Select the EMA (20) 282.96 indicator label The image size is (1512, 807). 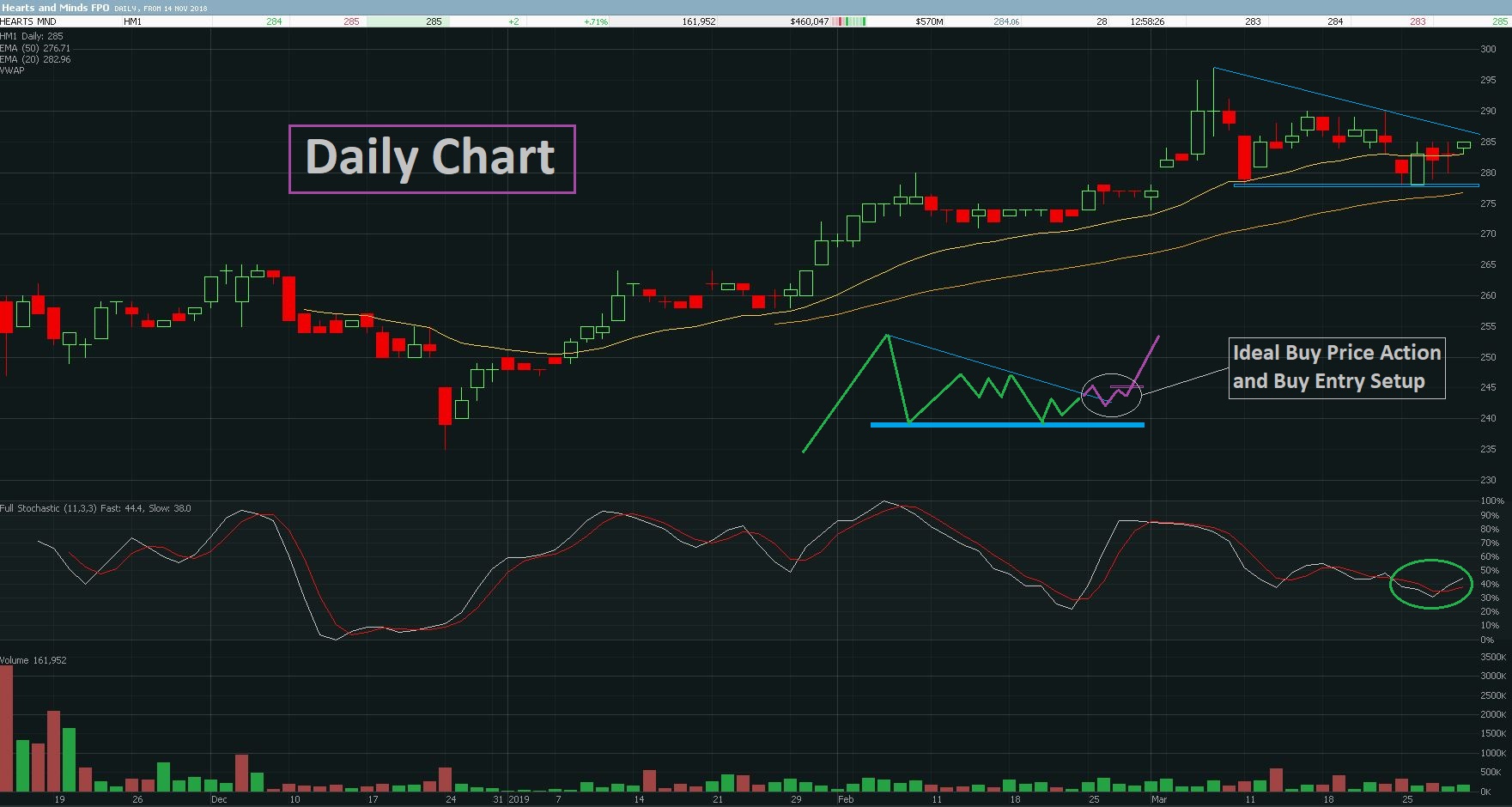click(x=35, y=59)
